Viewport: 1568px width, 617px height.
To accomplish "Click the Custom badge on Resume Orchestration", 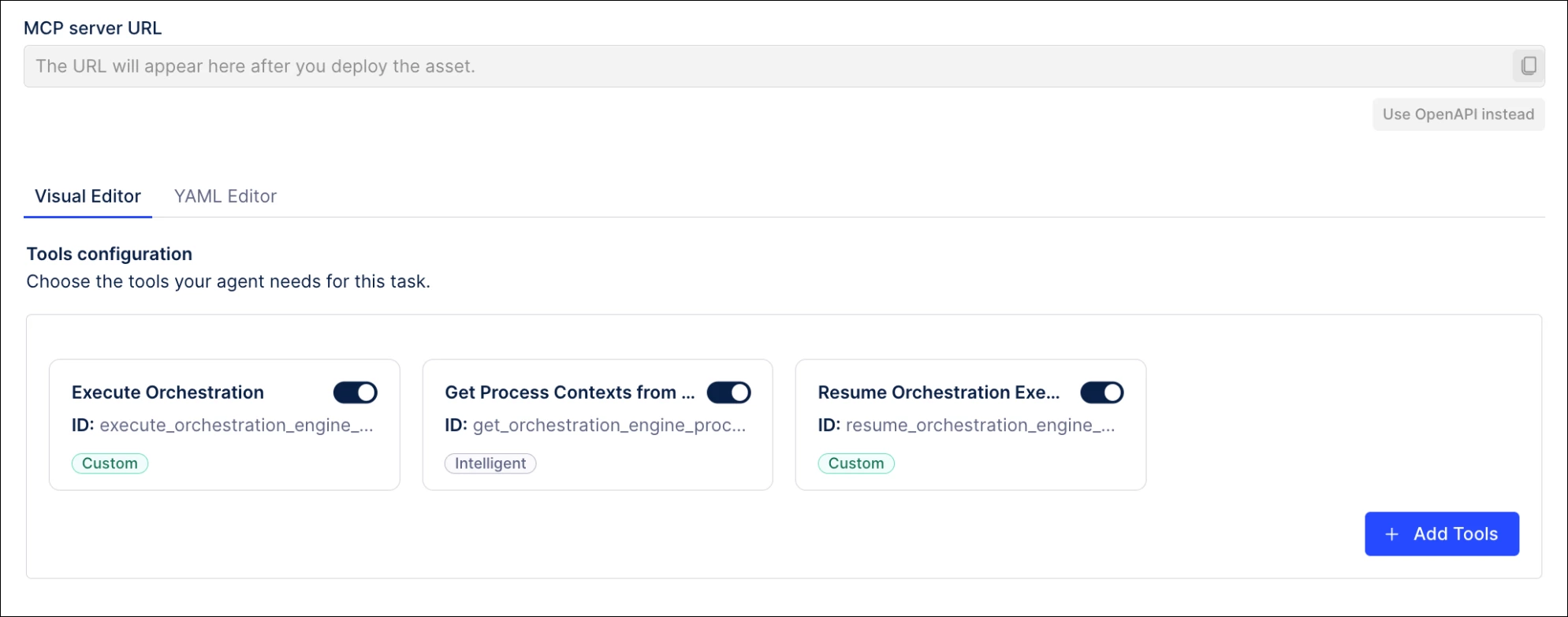I will [x=856, y=463].
